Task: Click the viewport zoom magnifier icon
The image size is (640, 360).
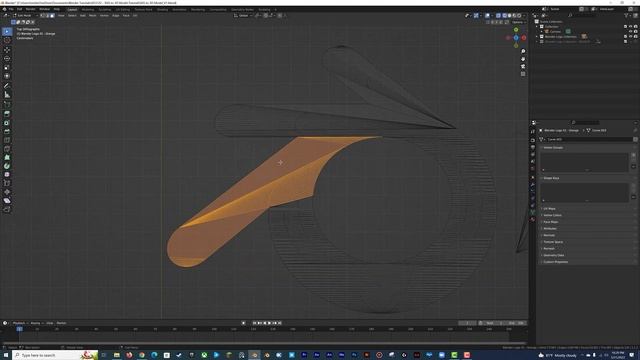Action: 523,51
